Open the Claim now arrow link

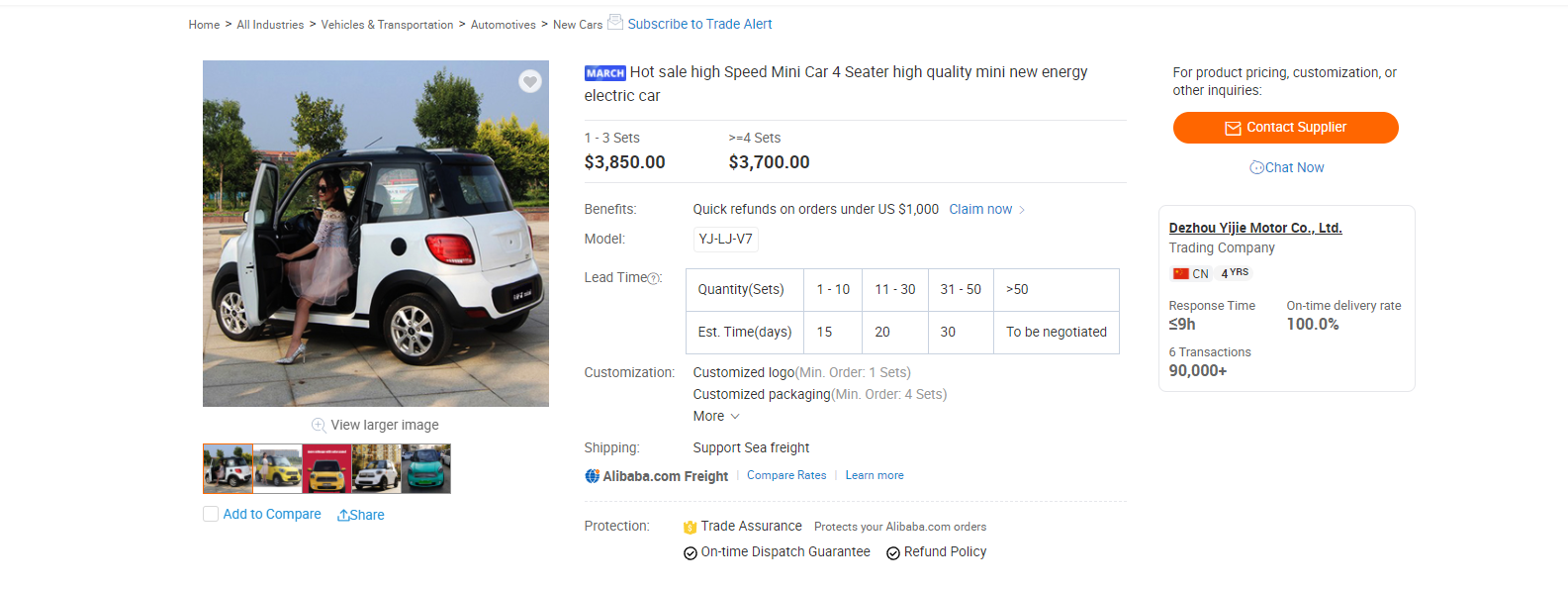point(986,210)
